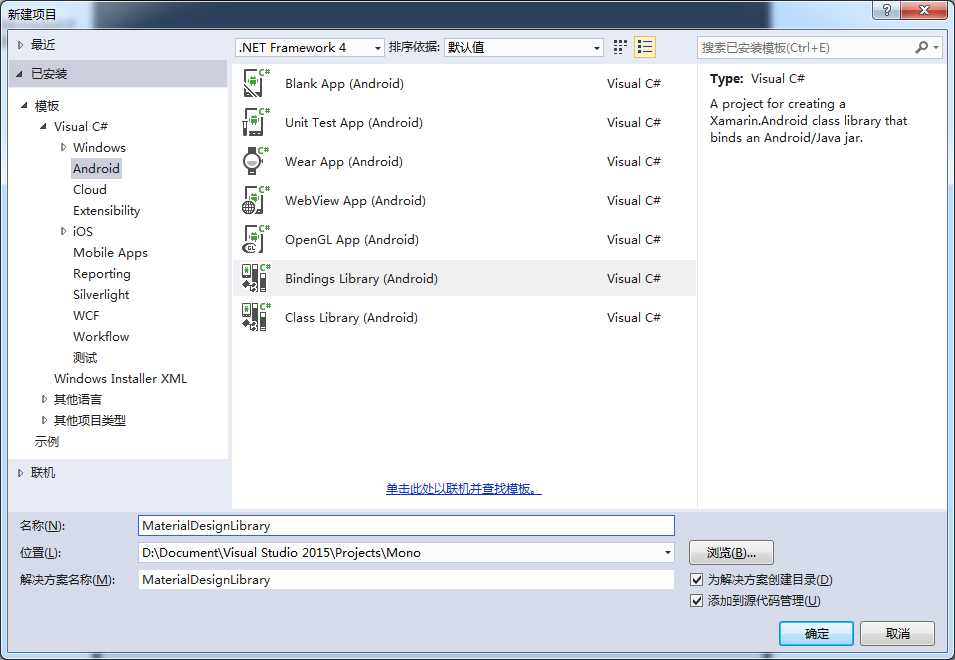Screen dimensions: 955x660
Task: Collapse the 已安装 section
Action: (x=20, y=74)
